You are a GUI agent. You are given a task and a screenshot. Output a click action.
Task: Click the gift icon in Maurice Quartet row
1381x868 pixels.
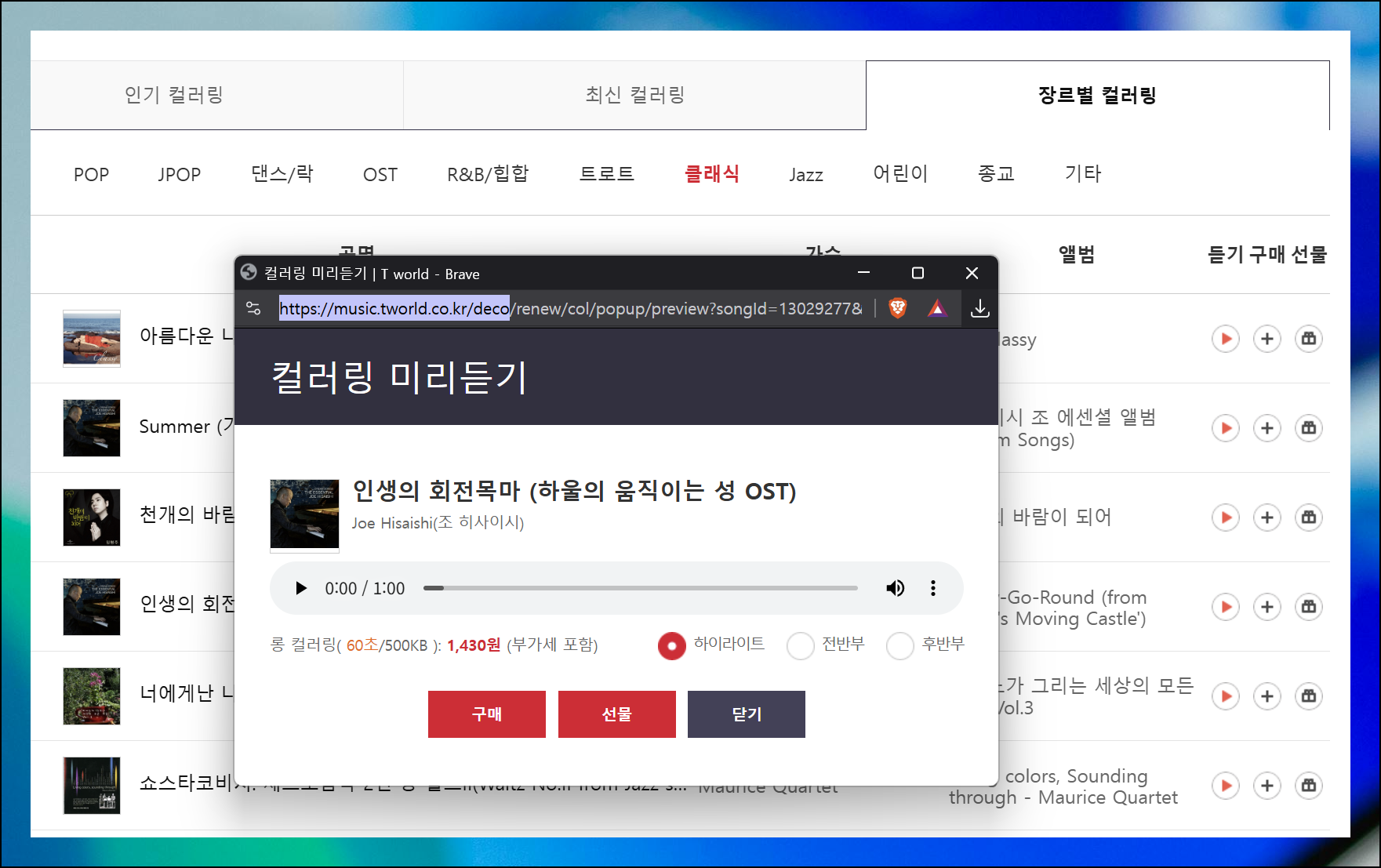click(x=1309, y=786)
